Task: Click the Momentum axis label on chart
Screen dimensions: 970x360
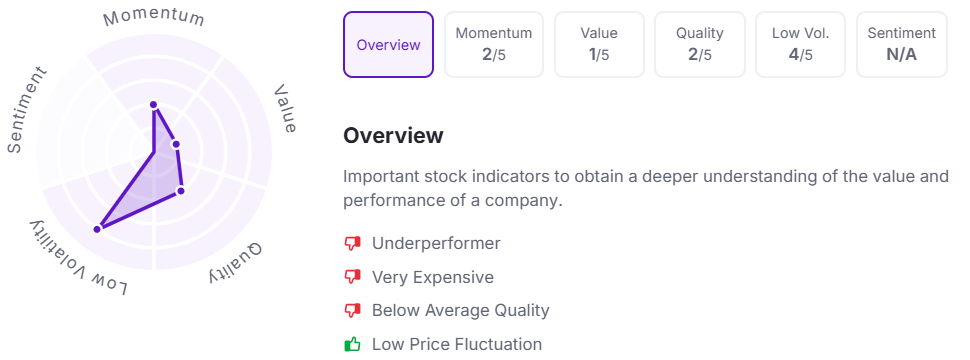Action: (x=153, y=17)
